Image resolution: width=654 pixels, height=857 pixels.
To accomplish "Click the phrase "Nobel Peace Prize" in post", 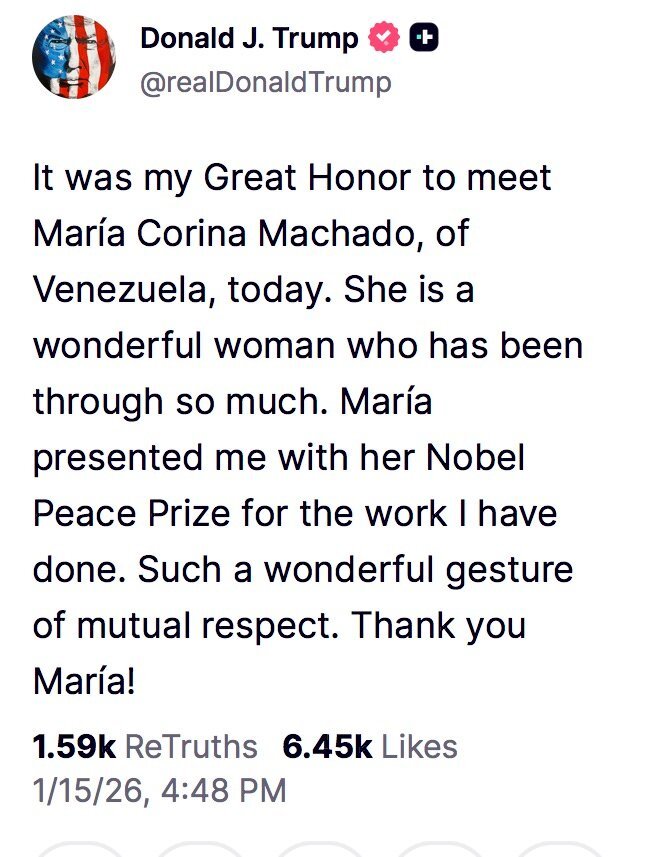I will [300, 485].
